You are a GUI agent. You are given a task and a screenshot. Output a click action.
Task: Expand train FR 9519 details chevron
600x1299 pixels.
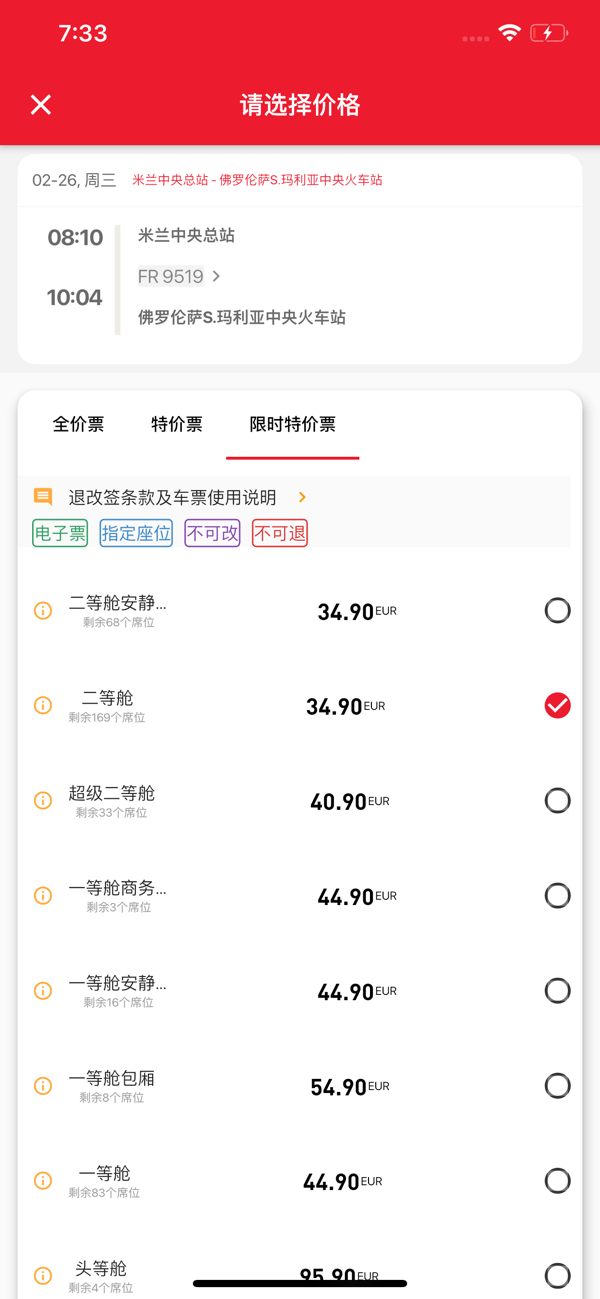coord(216,276)
